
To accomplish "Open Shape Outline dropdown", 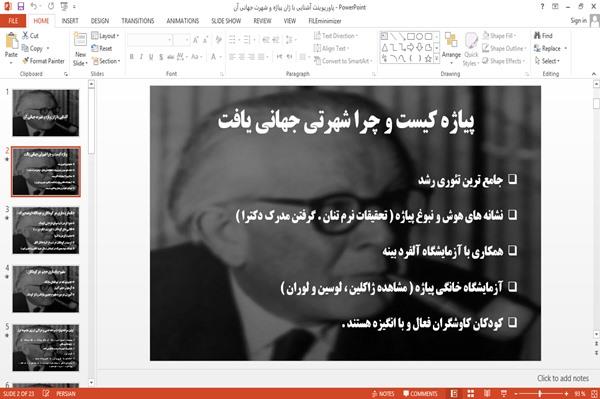I will point(504,48).
